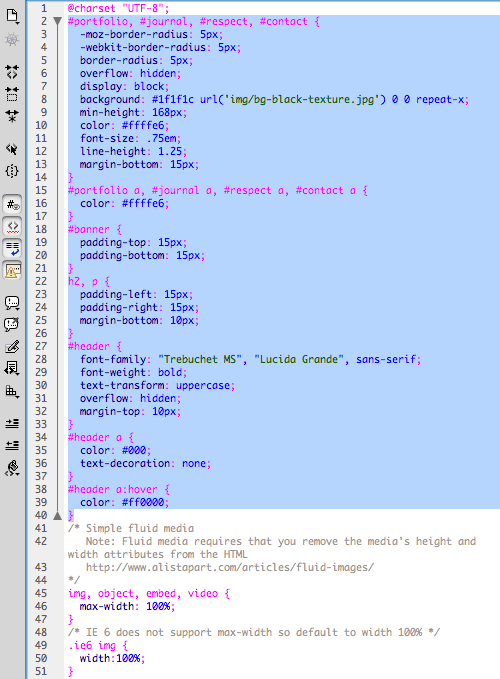The height and width of the screenshot is (679, 500).
Task: Click the Expand All code icon
Action: coord(12,116)
